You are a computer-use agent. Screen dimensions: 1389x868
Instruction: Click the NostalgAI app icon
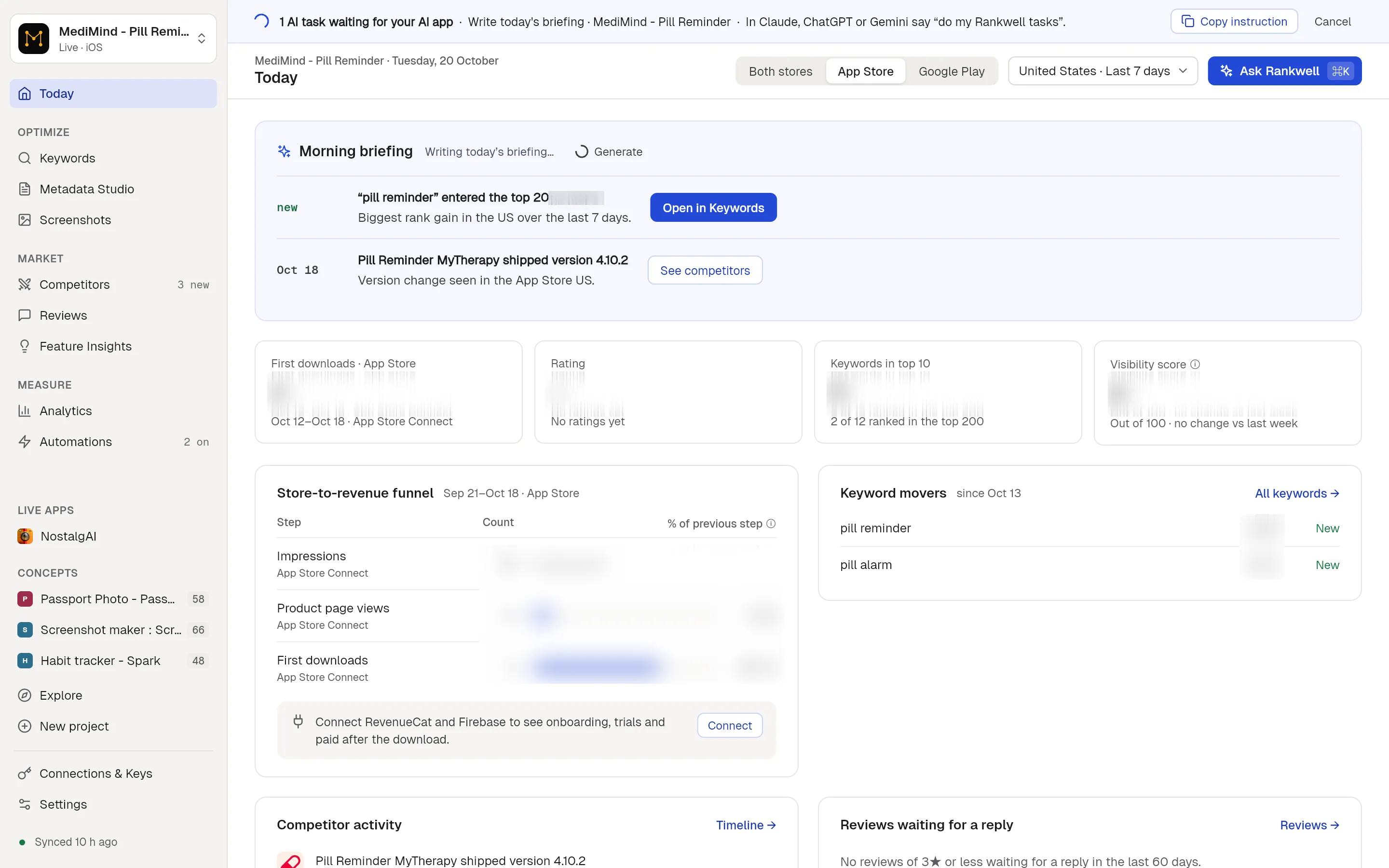click(x=25, y=536)
